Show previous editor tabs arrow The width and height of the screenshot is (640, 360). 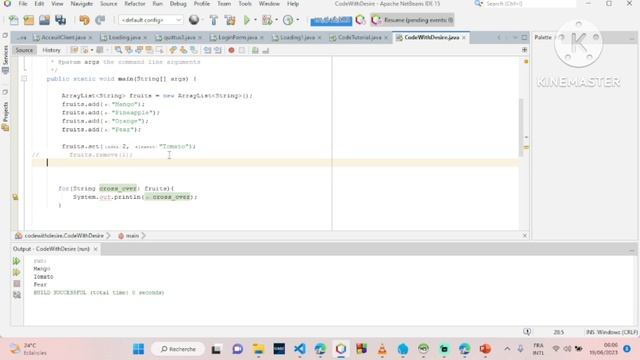click(499, 38)
